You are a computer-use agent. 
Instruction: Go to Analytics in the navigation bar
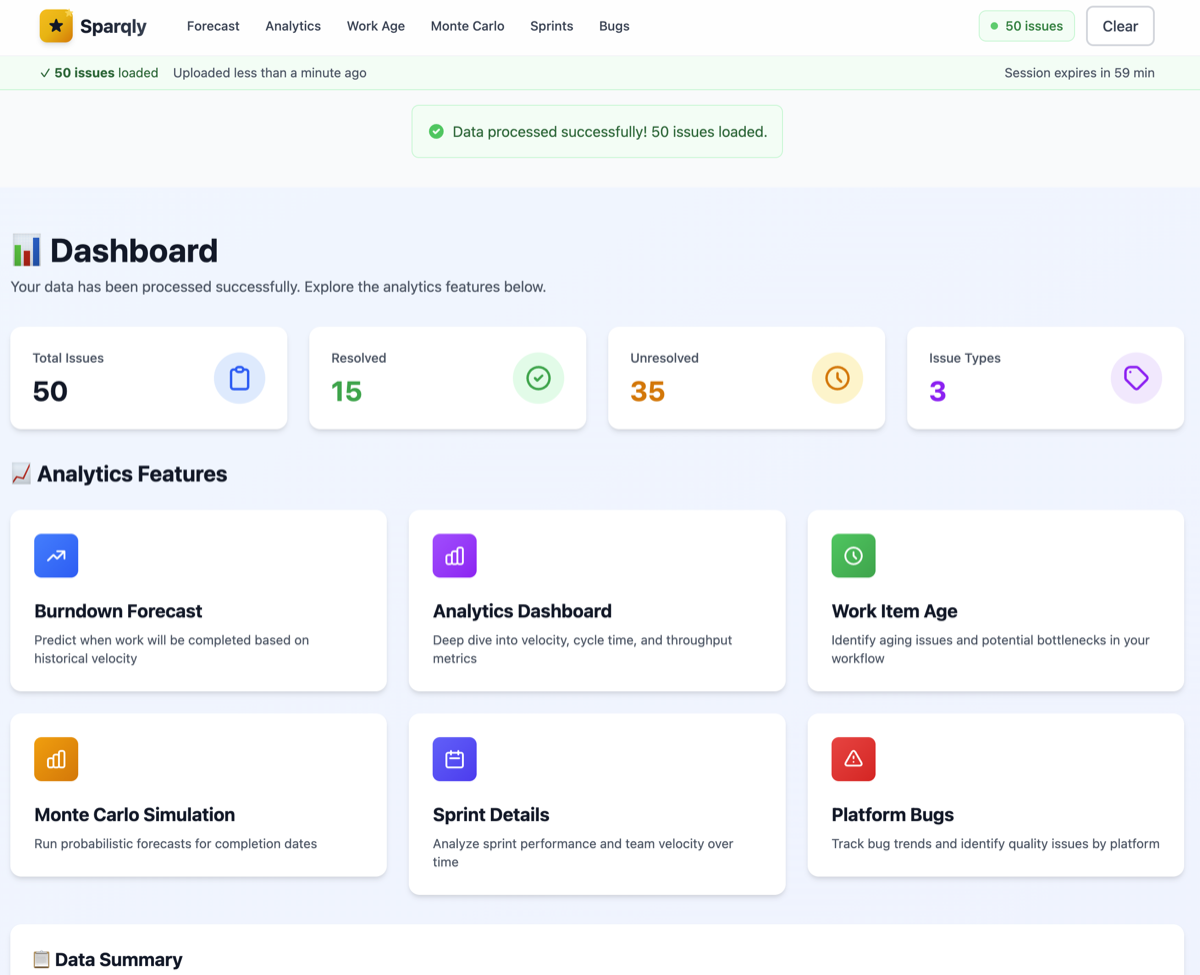click(293, 26)
